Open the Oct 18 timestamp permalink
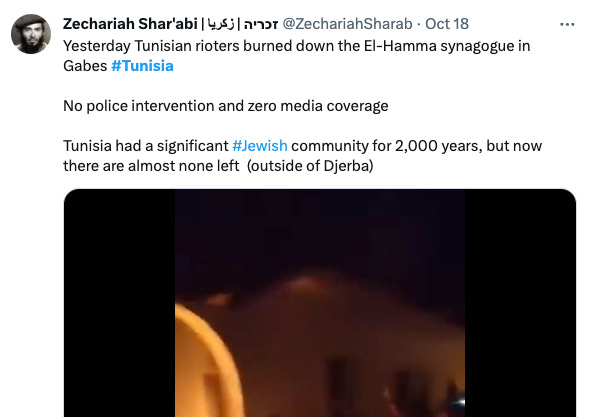This screenshot has height=417, width=590. (447, 24)
